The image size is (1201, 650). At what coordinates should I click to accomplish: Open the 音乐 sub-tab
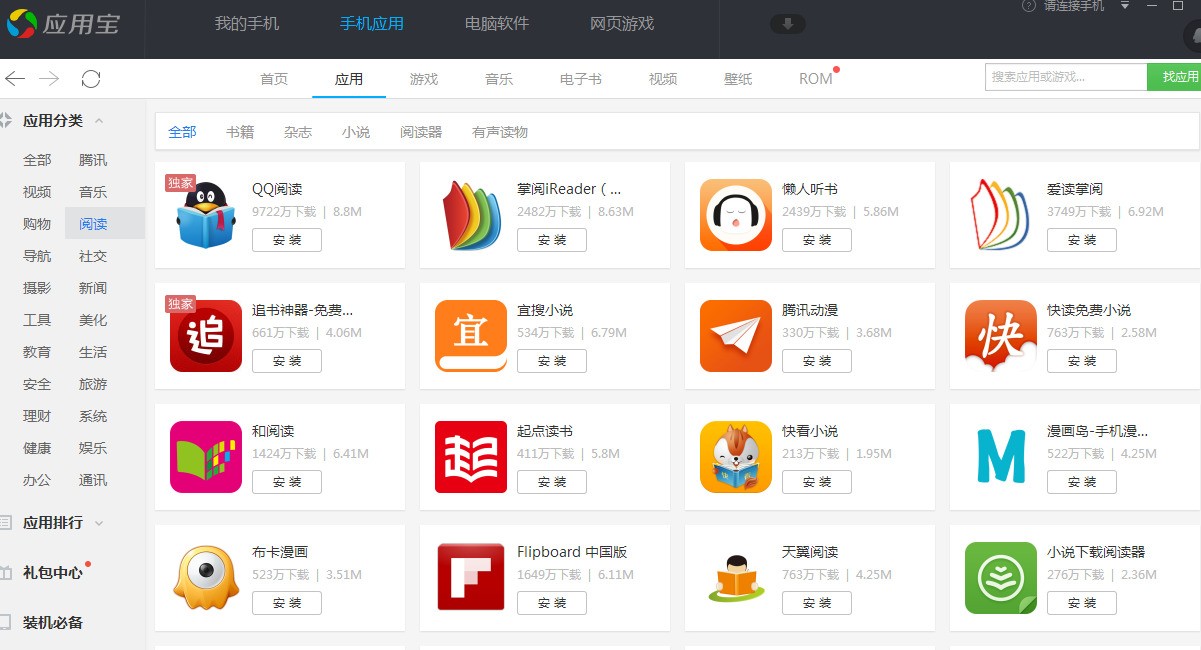click(x=499, y=79)
